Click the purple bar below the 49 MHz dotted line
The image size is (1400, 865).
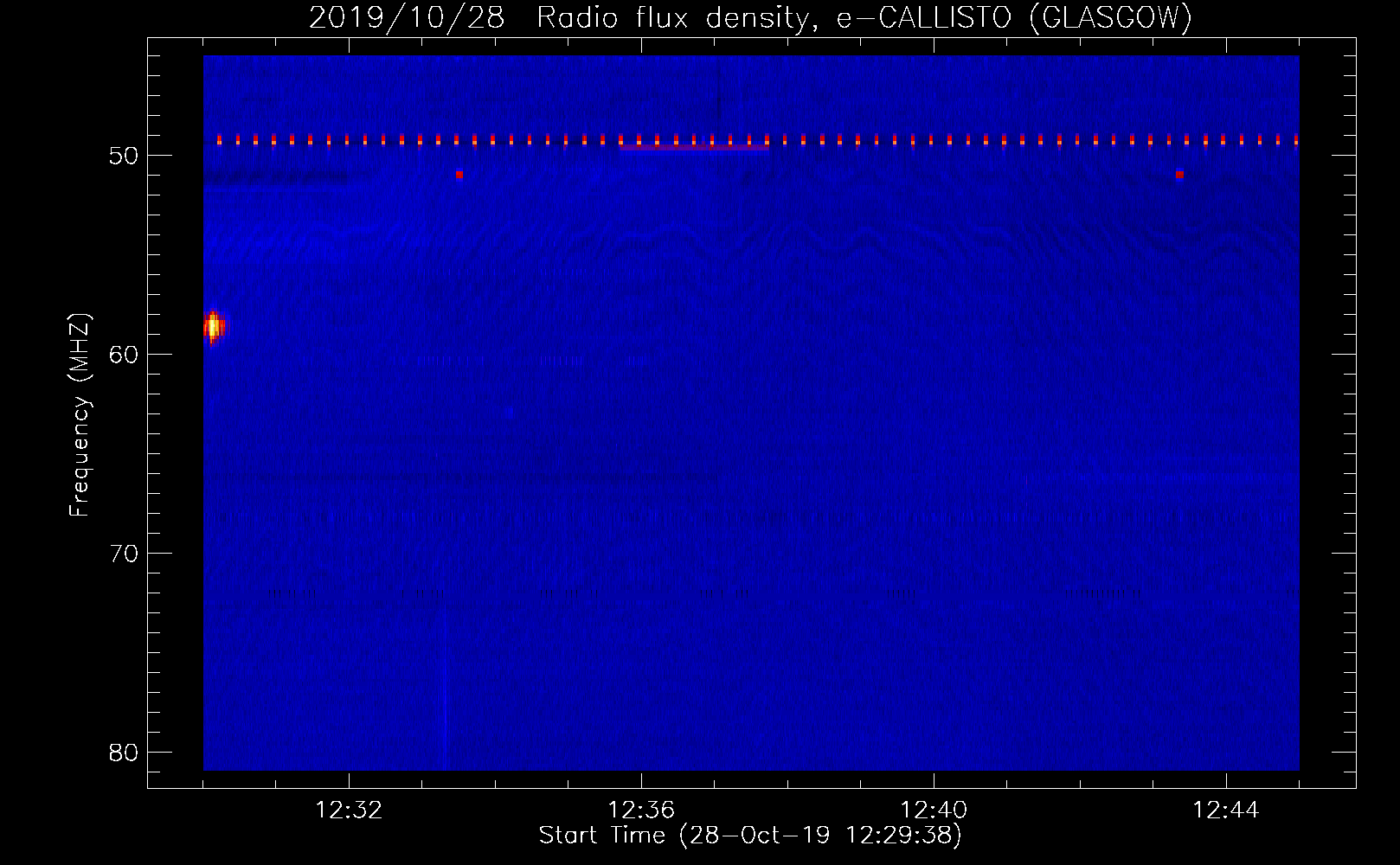(x=694, y=148)
